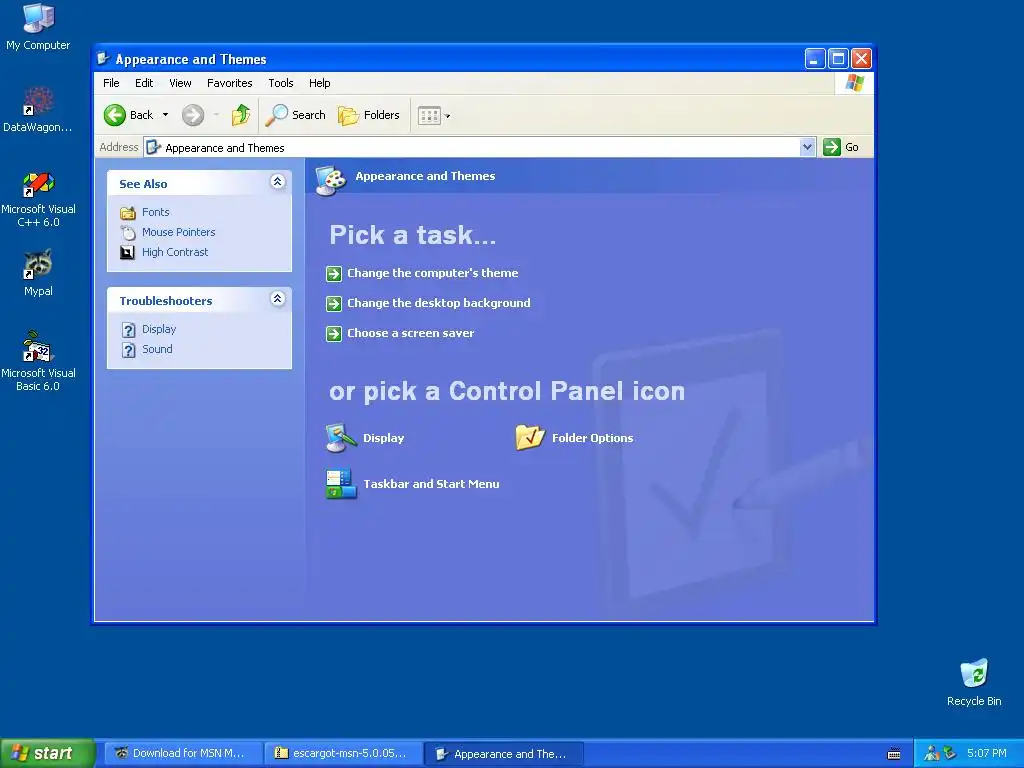Viewport: 1024px width, 768px height.
Task: Open the Display troubleshooter link
Action: (x=159, y=329)
